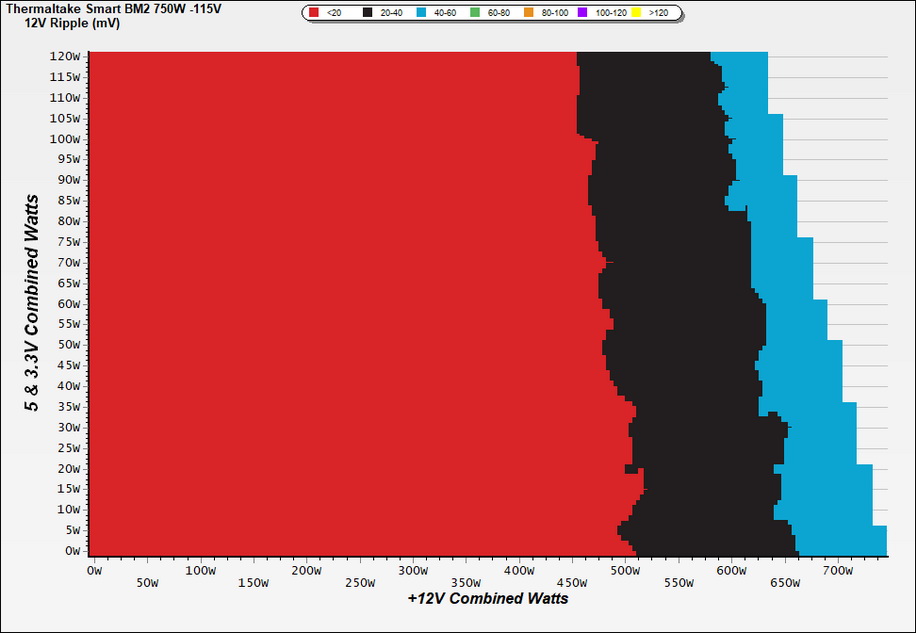916x633 pixels.
Task: Click the '60W' y-axis label
Action: (x=68, y=304)
